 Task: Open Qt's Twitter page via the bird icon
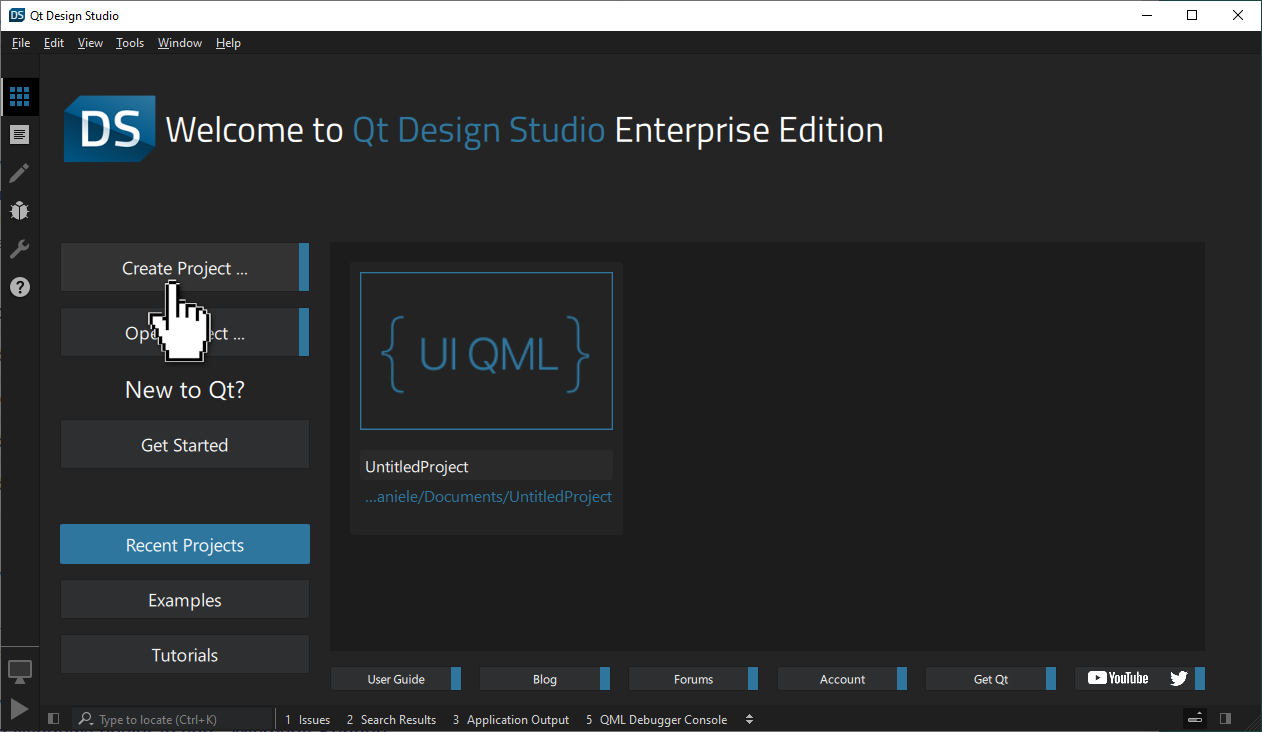tap(1179, 678)
